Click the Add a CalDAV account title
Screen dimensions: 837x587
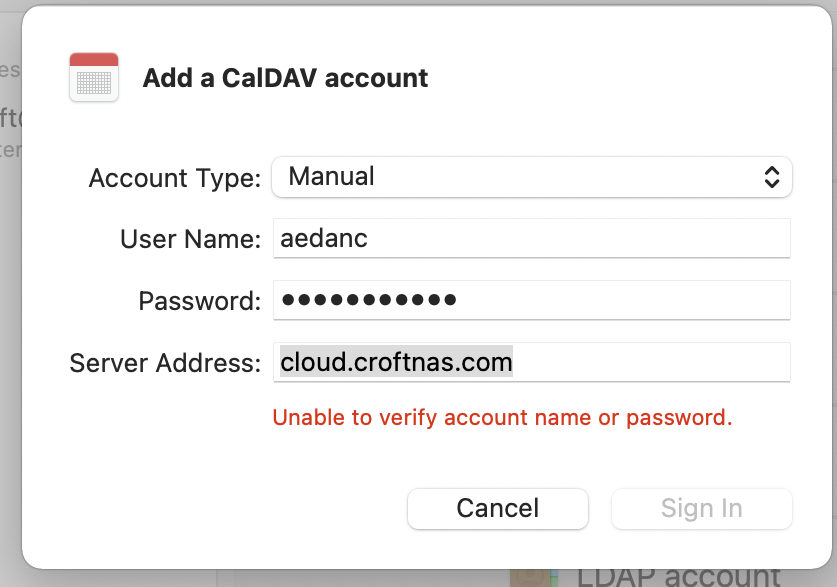(285, 78)
